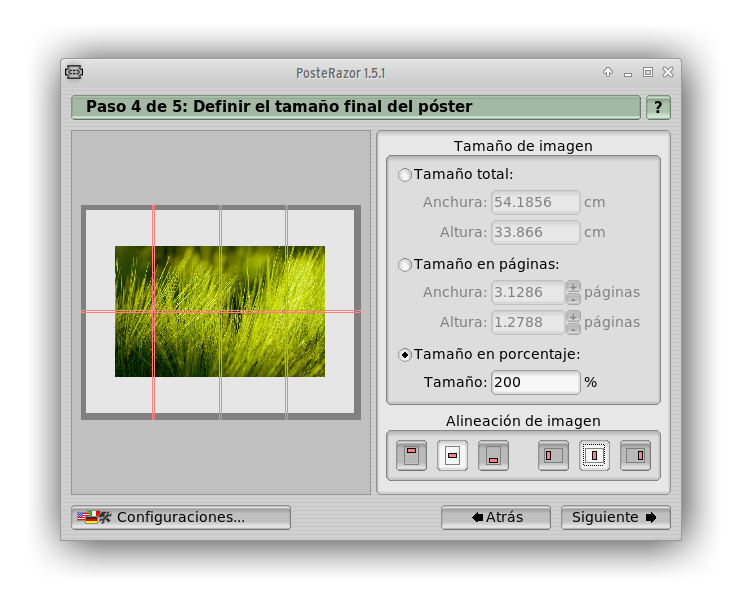Increase Altura pages with plus button
This screenshot has height=590, width=747.
click(573, 317)
